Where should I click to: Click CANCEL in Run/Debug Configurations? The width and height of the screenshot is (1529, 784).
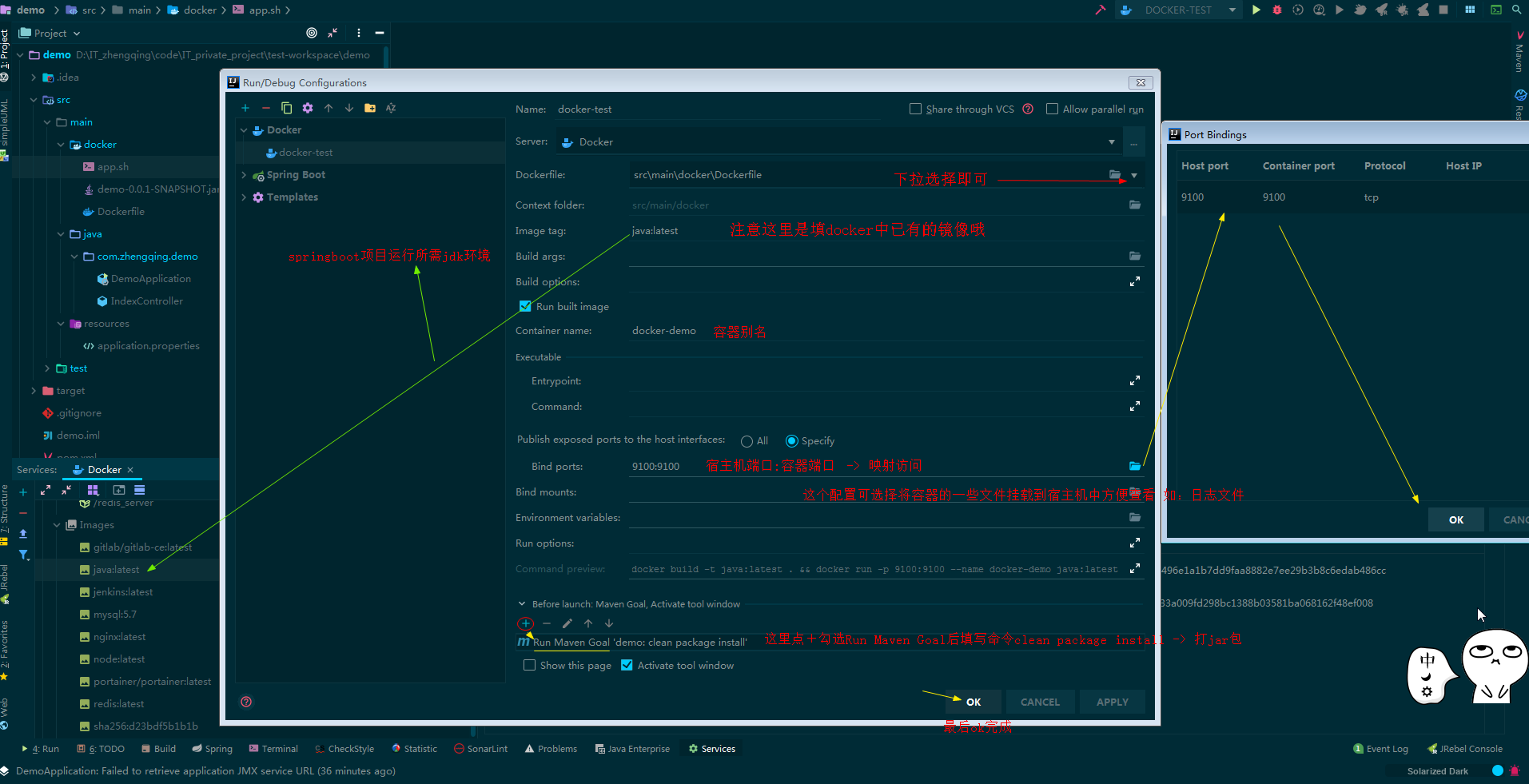(x=1040, y=702)
